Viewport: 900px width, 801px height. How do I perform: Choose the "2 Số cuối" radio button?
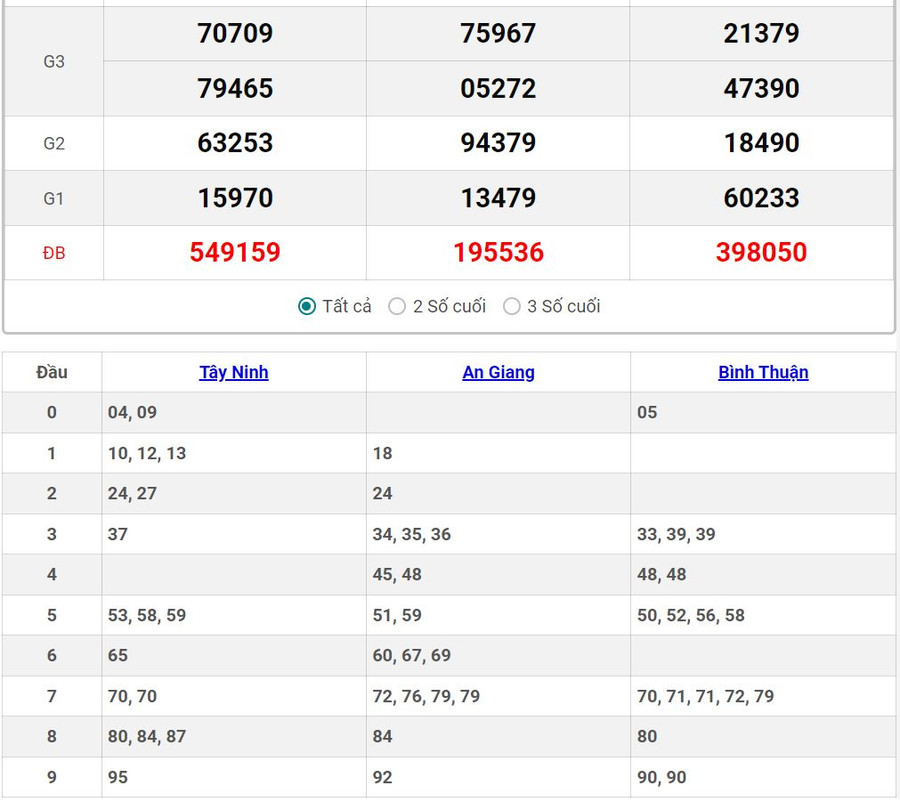397,306
